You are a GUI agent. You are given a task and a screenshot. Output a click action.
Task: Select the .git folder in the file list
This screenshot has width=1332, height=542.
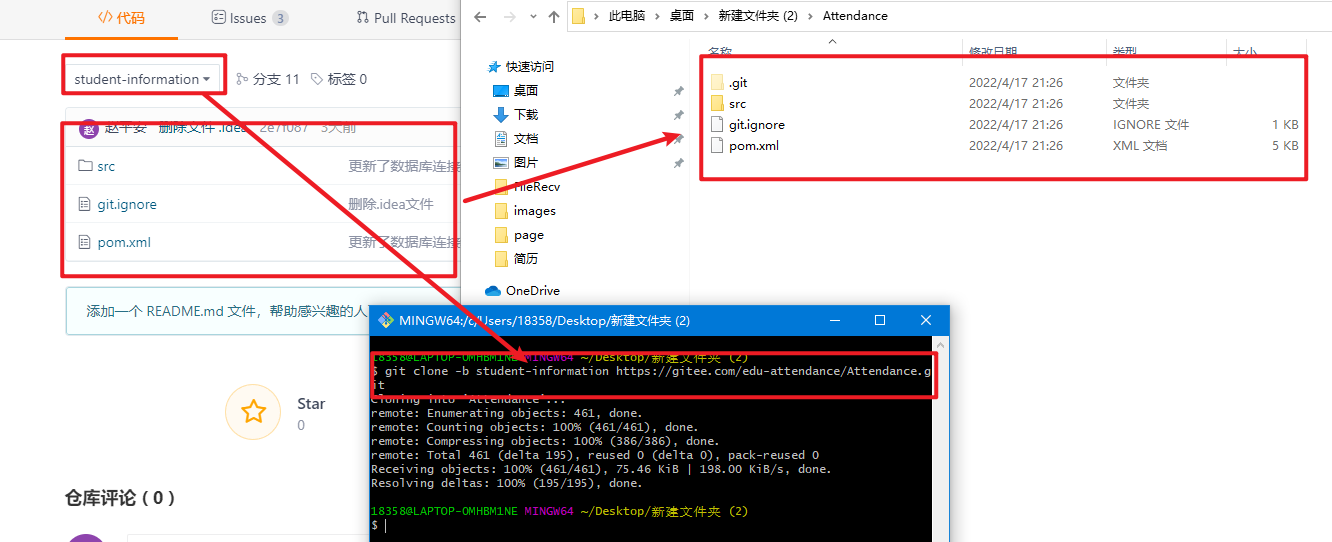pyautogui.click(x=737, y=83)
